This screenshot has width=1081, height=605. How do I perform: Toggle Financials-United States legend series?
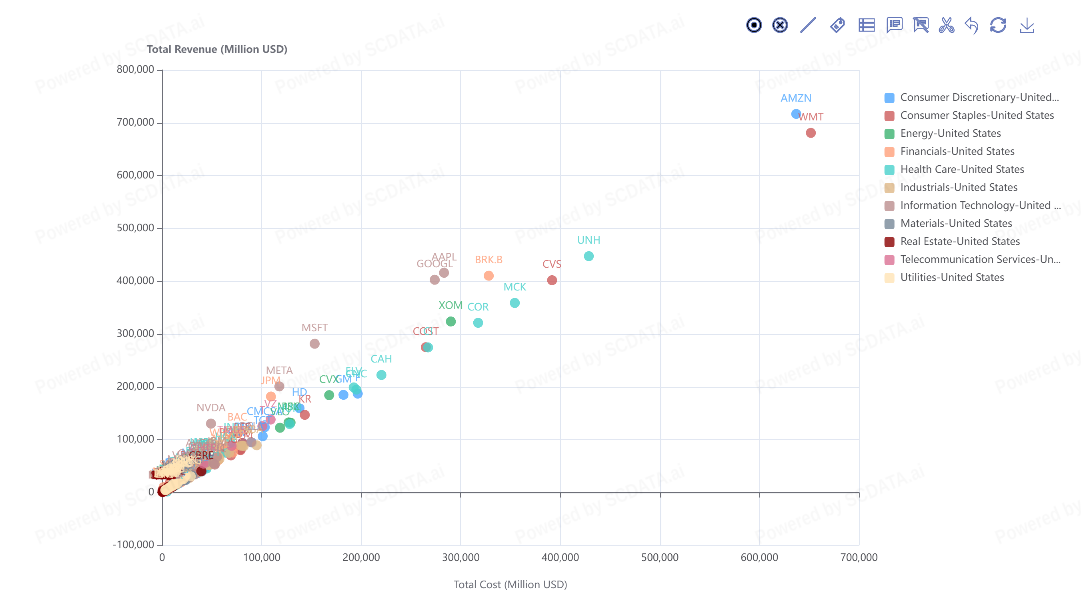tap(949, 151)
